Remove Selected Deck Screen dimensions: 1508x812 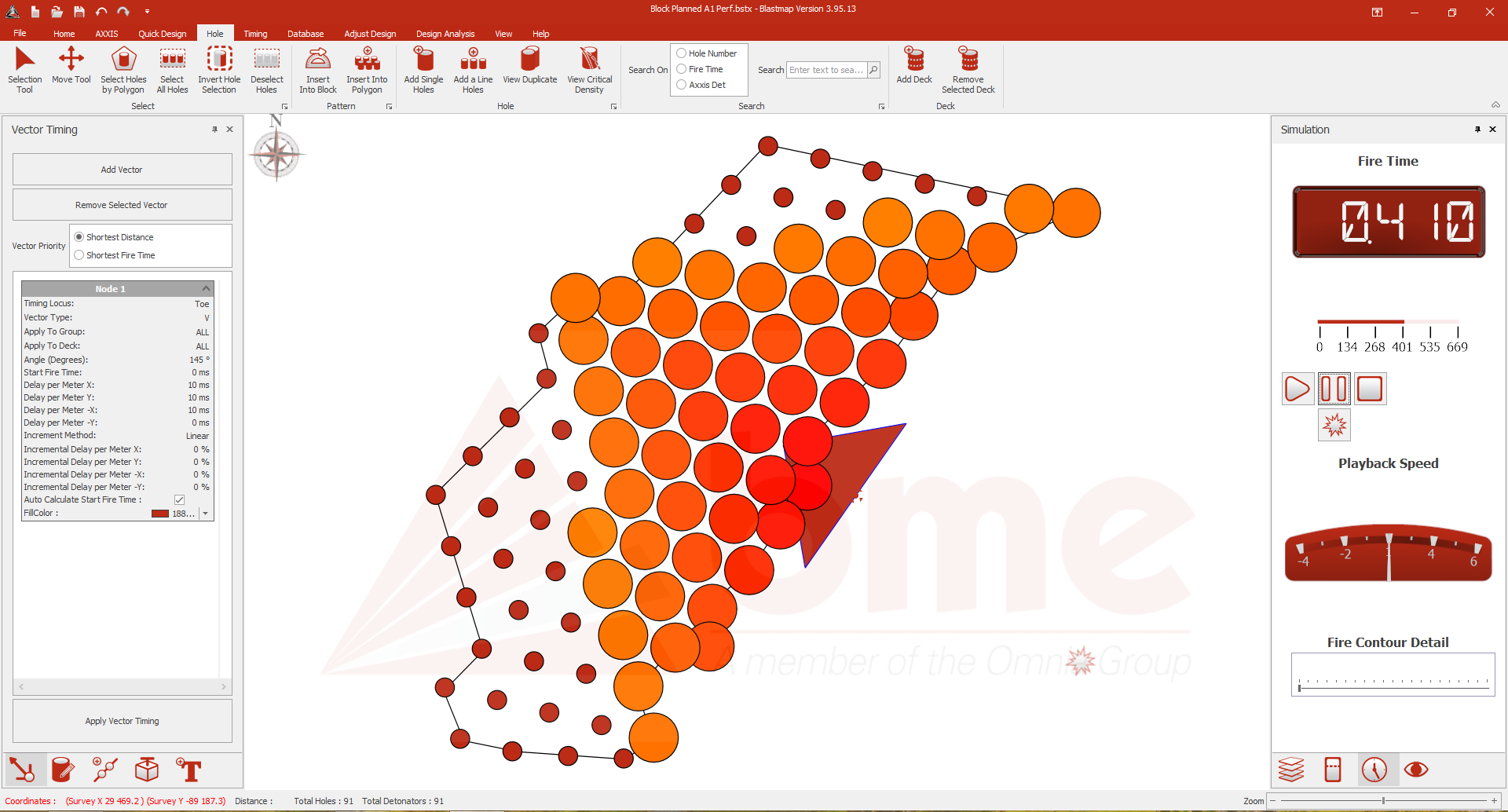point(968,70)
